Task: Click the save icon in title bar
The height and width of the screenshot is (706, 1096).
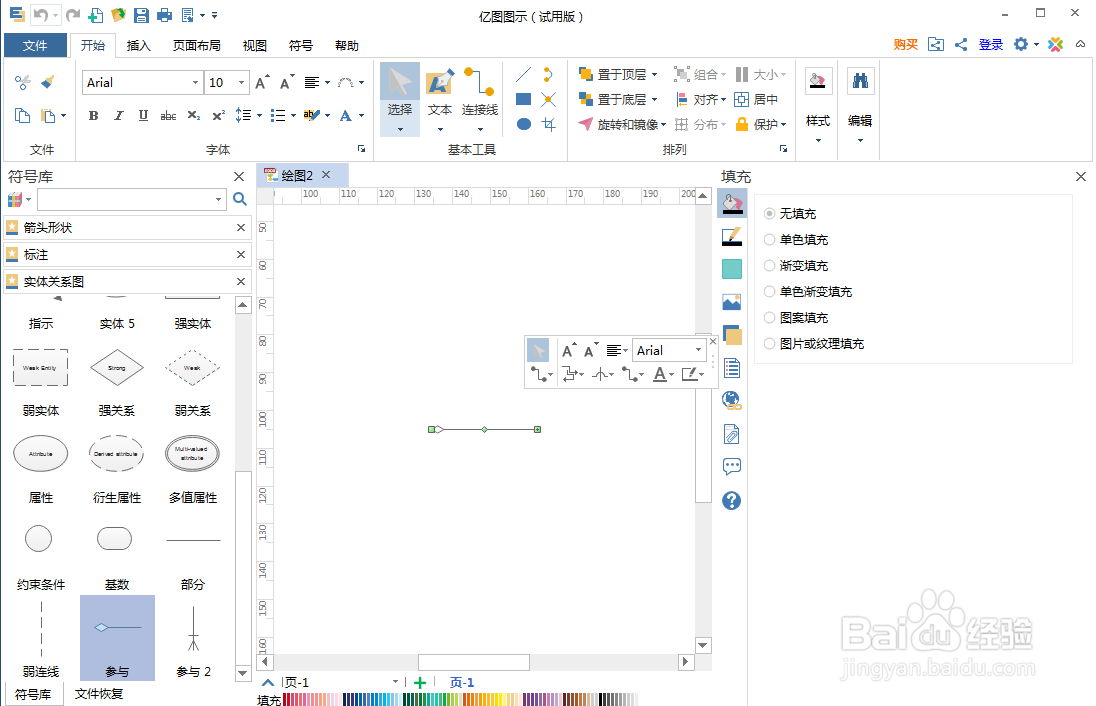Action: 141,15
